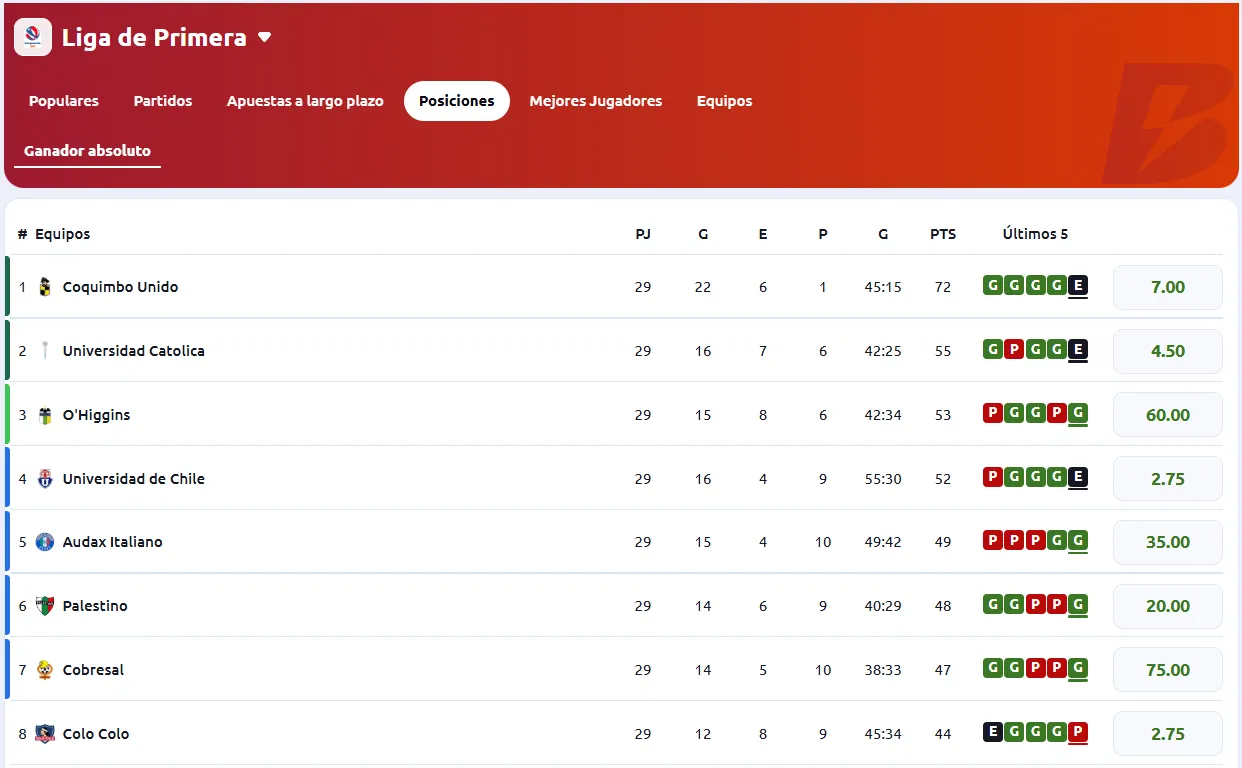
Task: Pick the 4.50 odds for Universidad Catolica
Action: tap(1167, 351)
